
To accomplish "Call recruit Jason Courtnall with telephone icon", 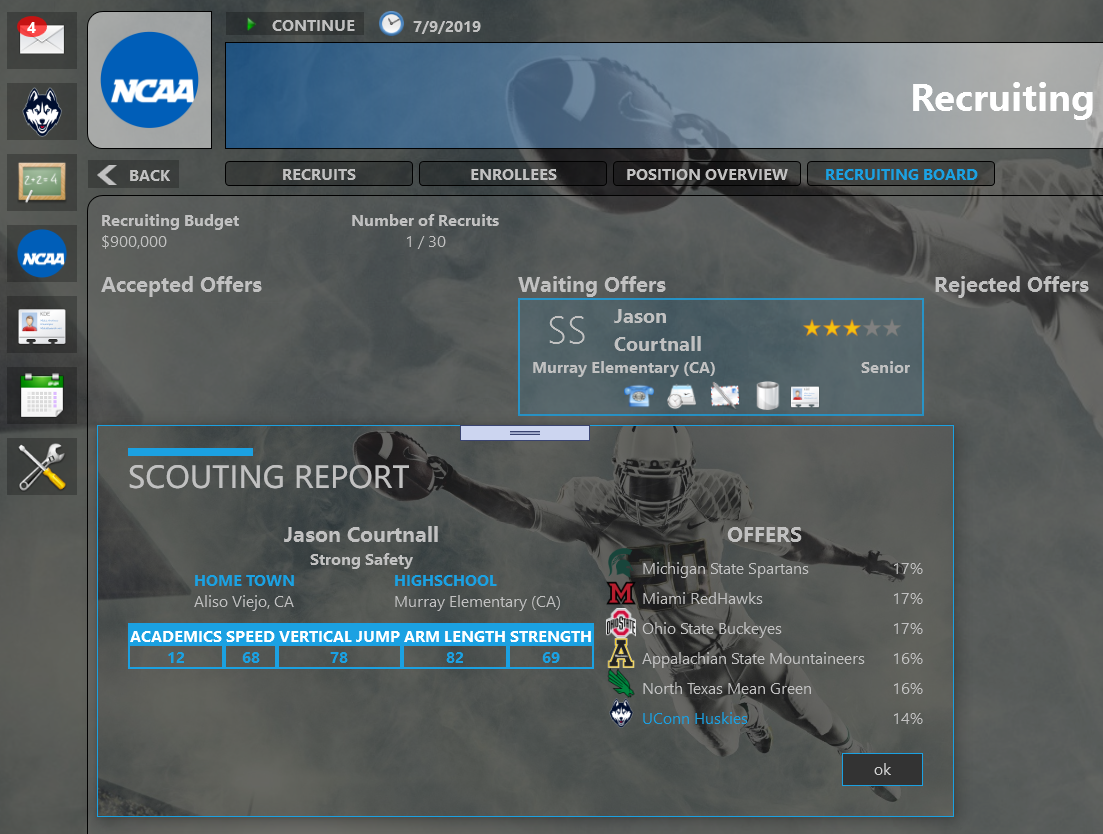I will click(639, 396).
